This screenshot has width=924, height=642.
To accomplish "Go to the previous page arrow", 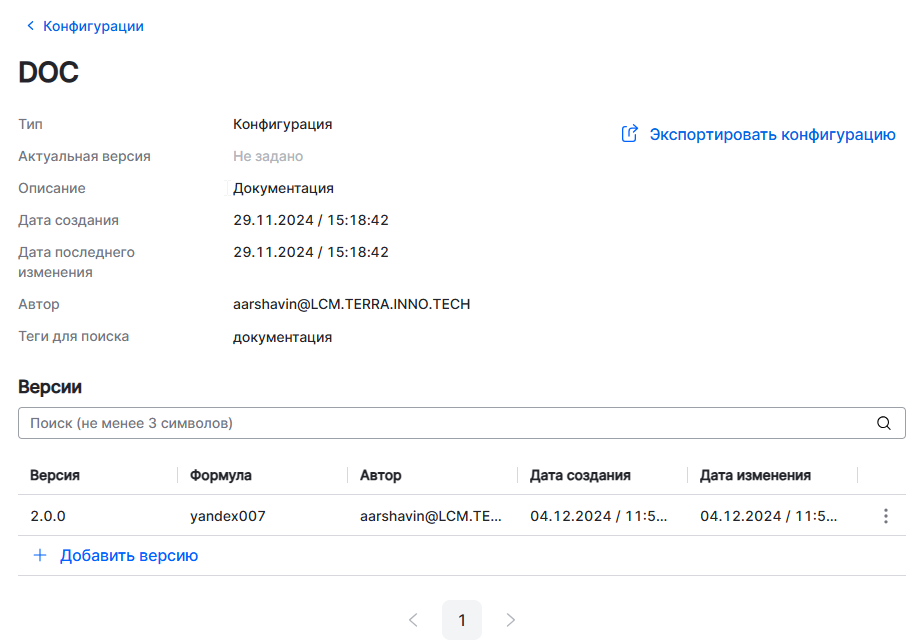I will click(x=413, y=620).
